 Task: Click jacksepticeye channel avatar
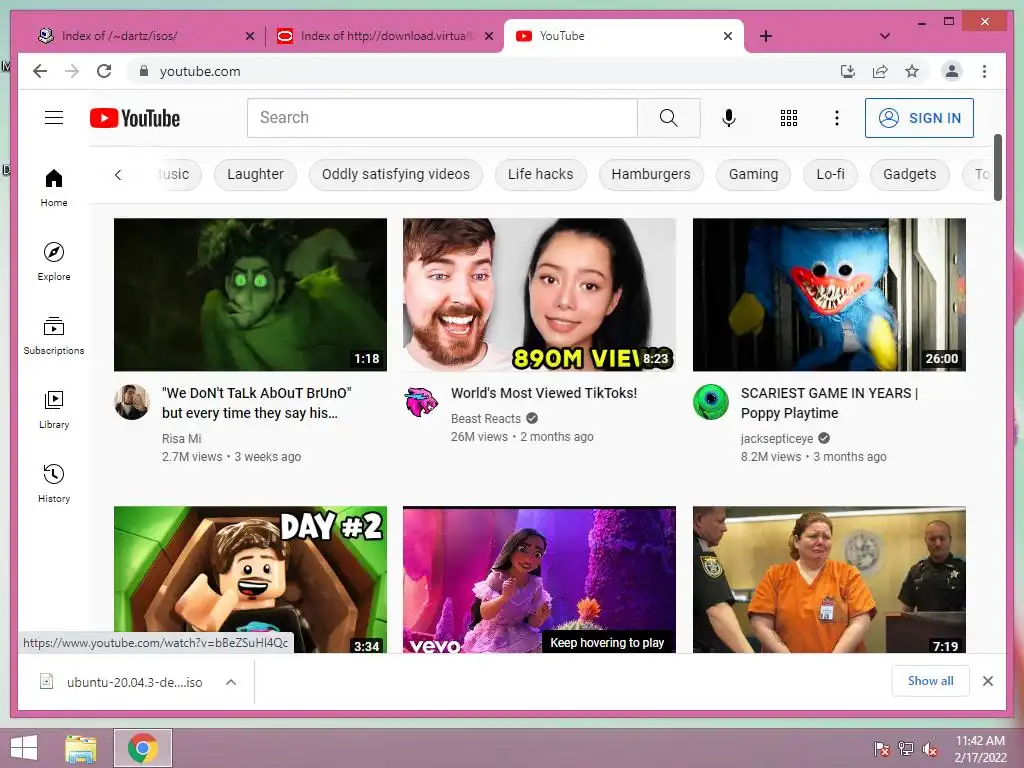click(x=711, y=402)
